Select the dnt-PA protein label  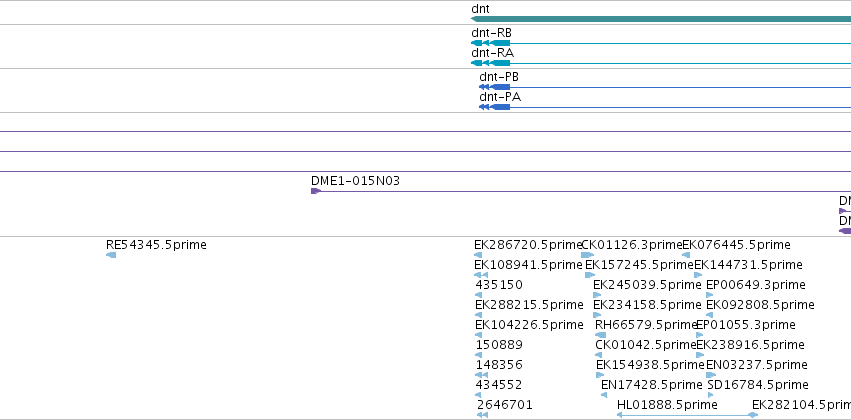[500, 97]
